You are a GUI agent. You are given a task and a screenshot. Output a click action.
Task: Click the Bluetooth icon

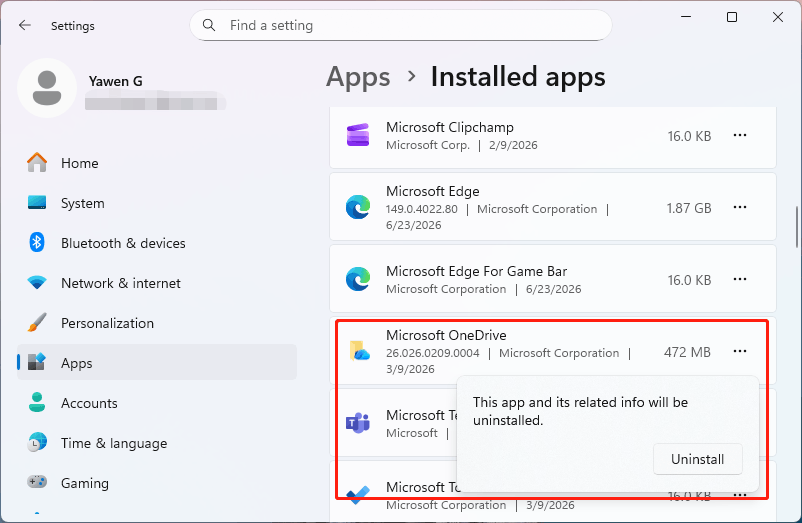click(37, 242)
